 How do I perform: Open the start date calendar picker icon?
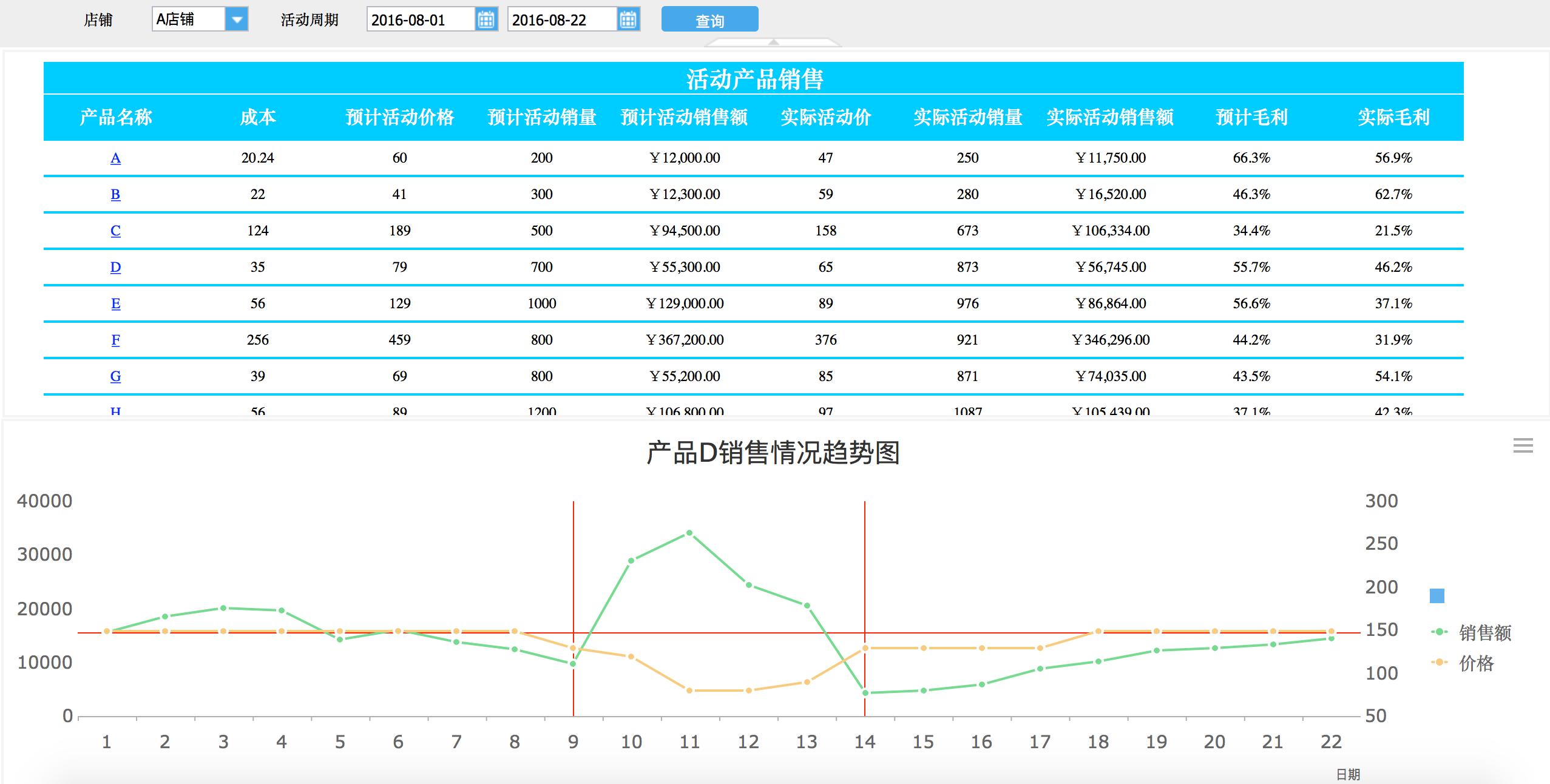tap(486, 19)
